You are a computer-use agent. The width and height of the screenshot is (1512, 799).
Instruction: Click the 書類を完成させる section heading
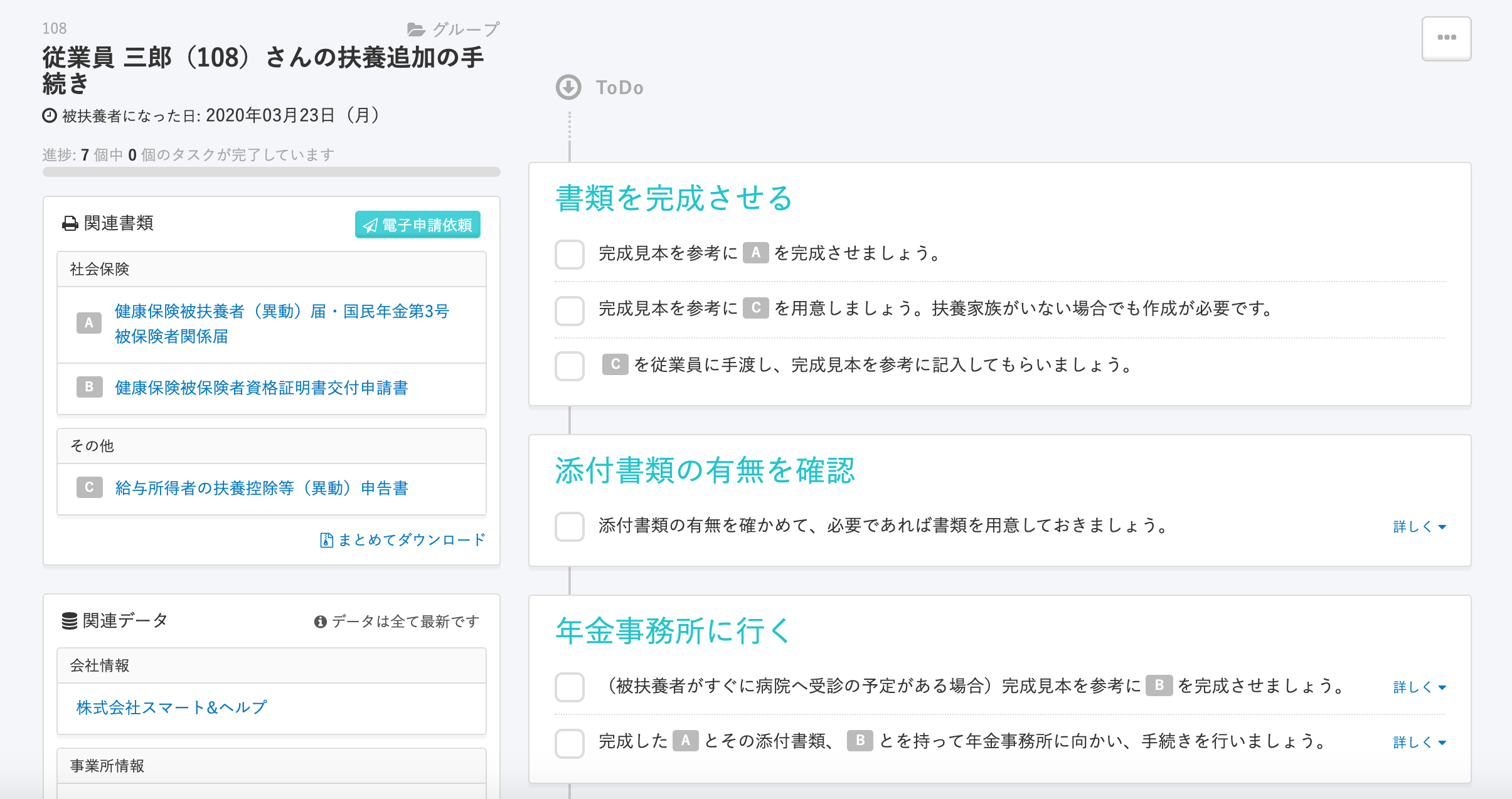tap(674, 198)
